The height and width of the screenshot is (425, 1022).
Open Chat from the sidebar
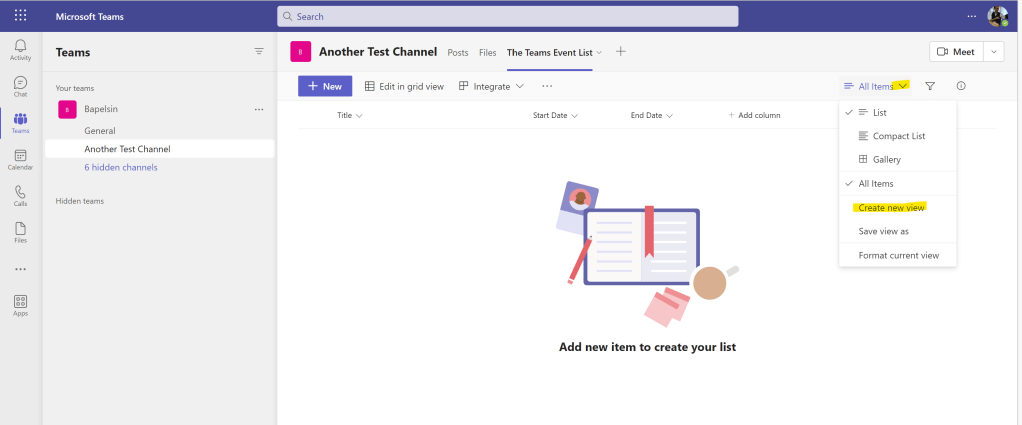tap(20, 85)
